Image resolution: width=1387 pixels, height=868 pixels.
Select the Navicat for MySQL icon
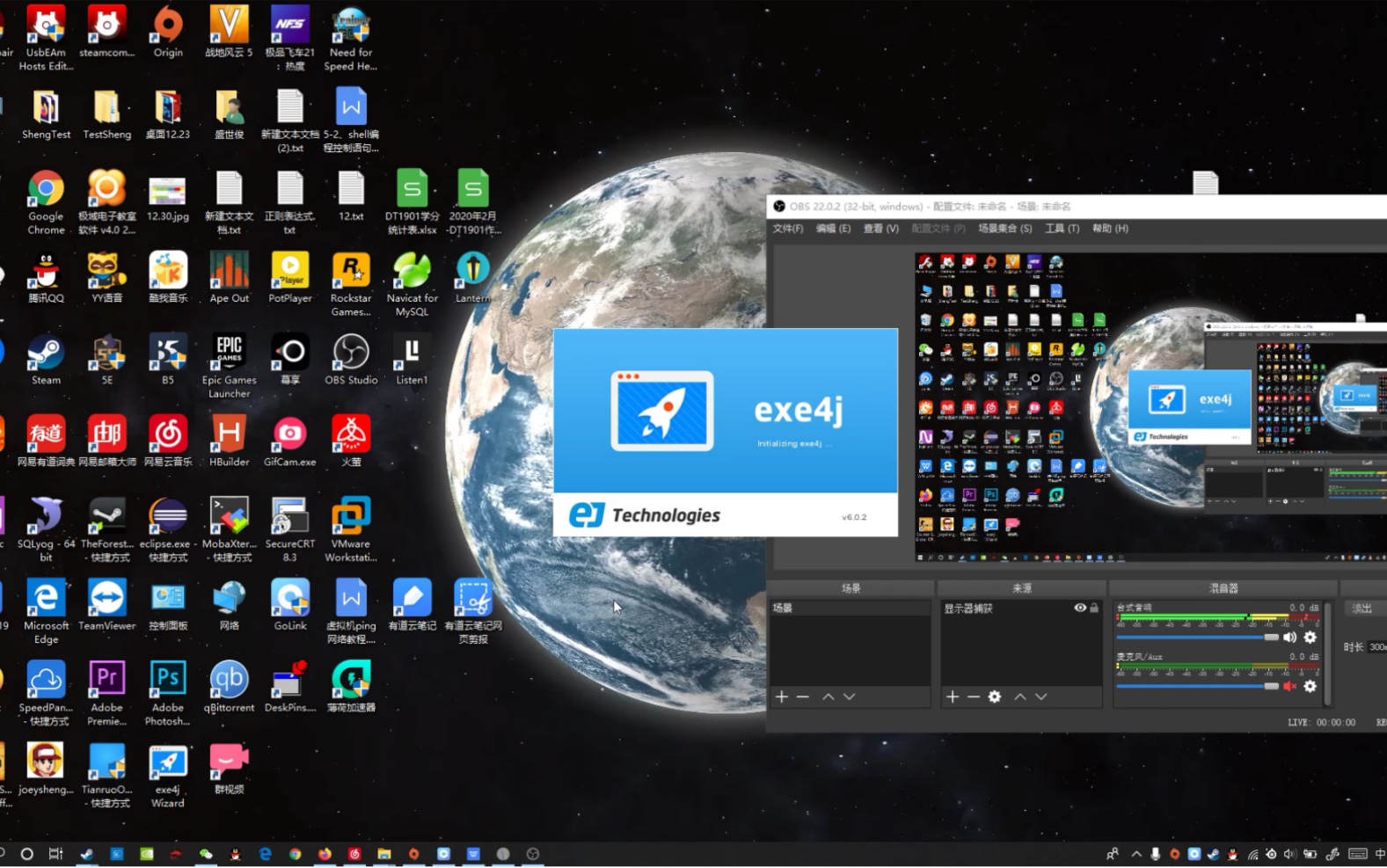412,284
